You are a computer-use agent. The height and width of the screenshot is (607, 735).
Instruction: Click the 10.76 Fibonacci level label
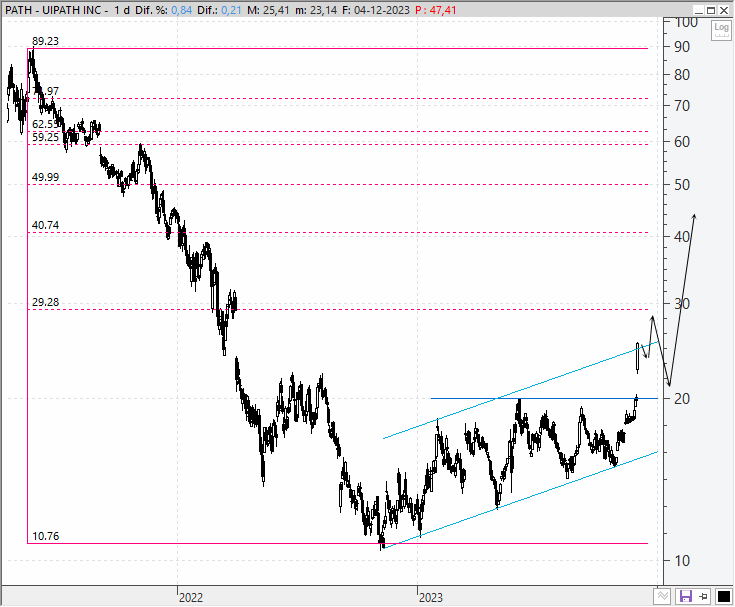[x=45, y=536]
